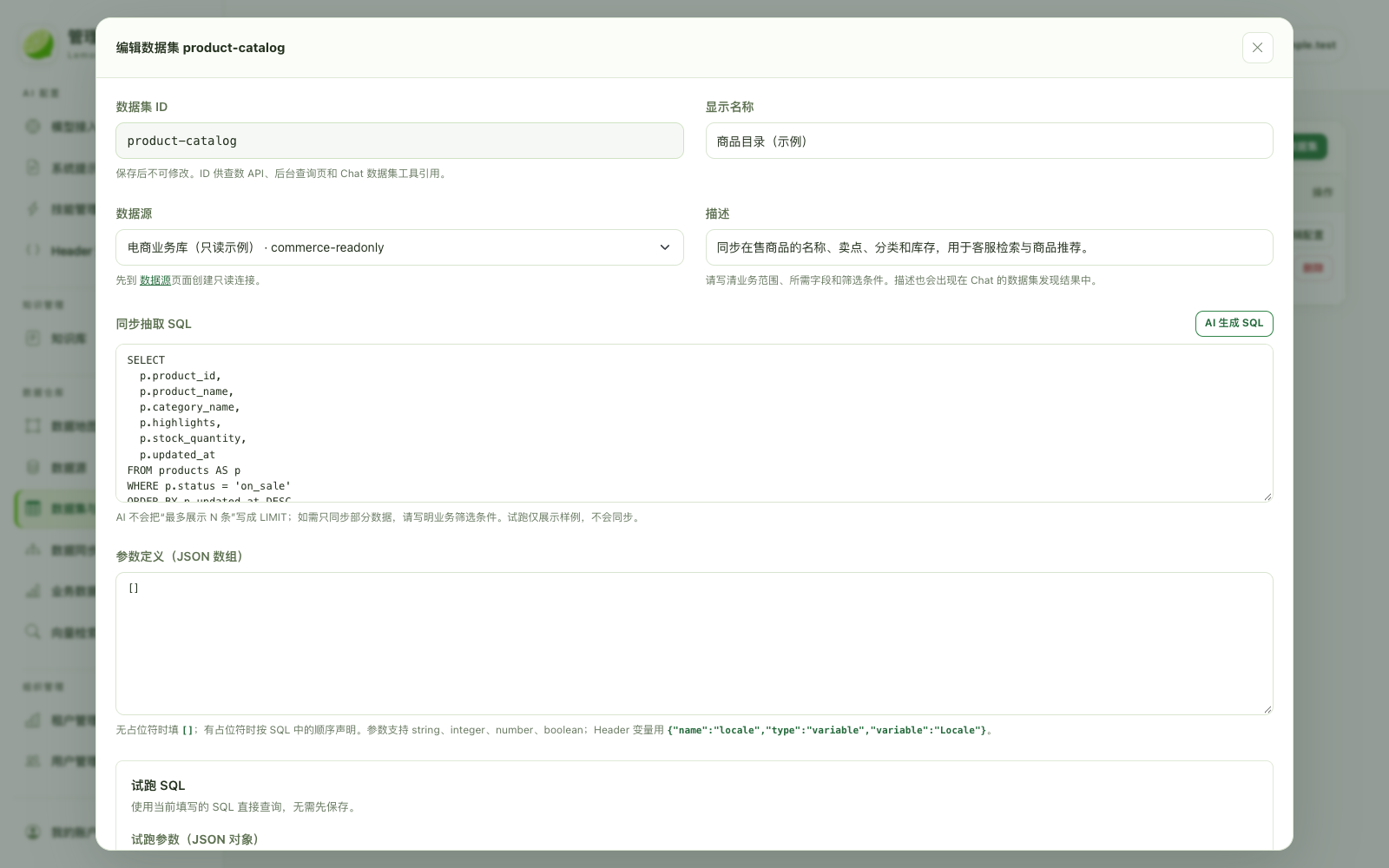Click the highlighted sidebar dataset icon behind dialog

click(33, 509)
